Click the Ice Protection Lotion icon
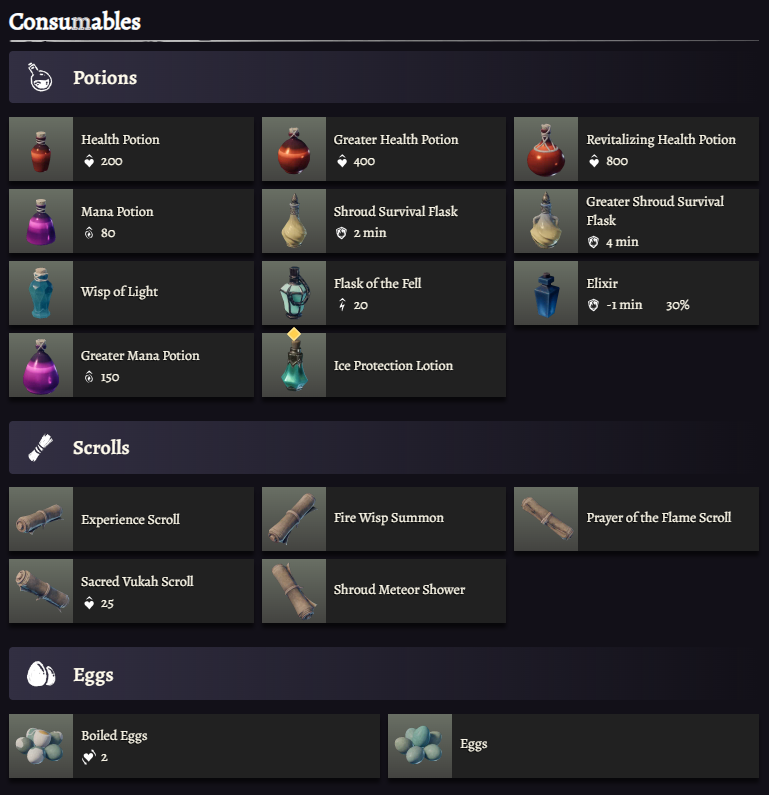The width and height of the screenshot is (769, 795). [294, 365]
